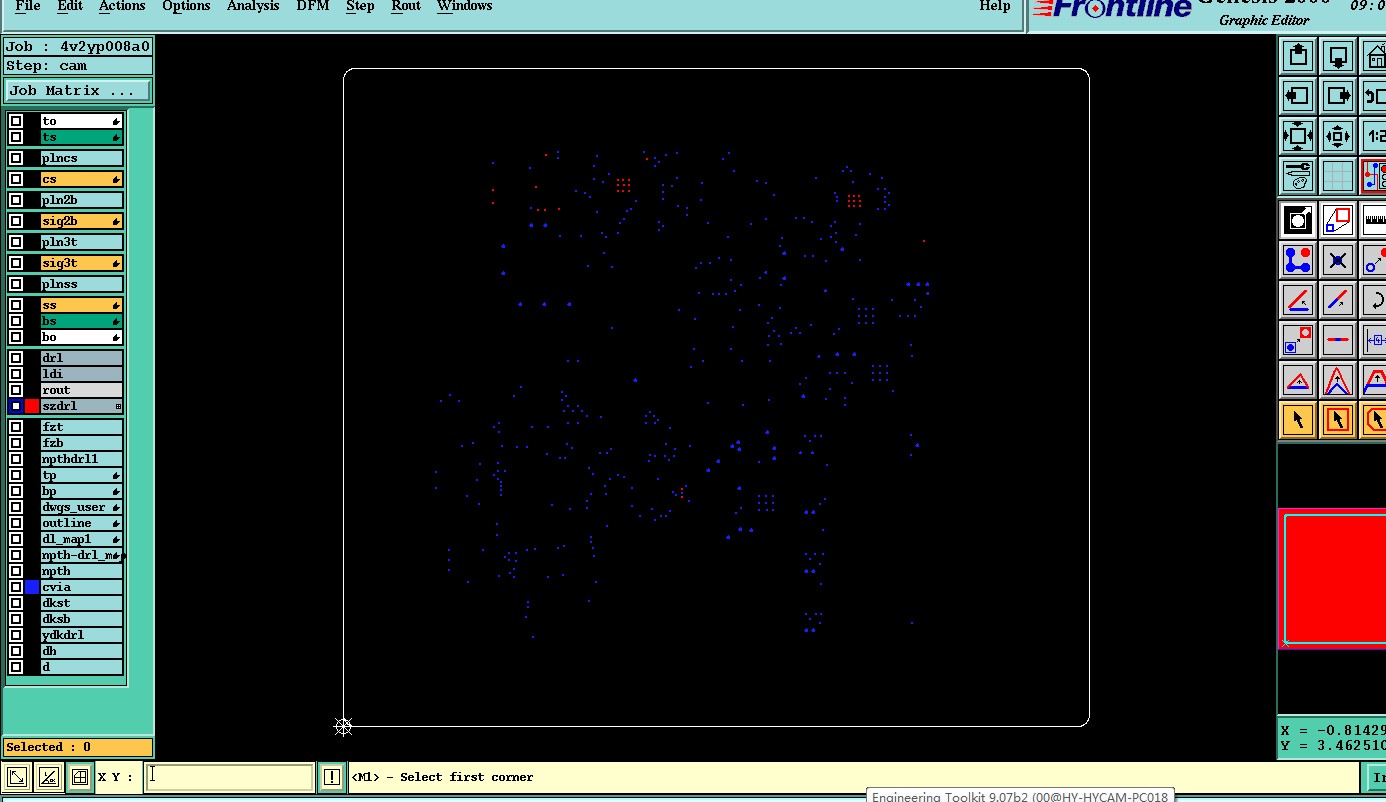Viewport: 1386px width, 802px height.
Task: Toggle the checkbox for layer plnss
Action: pyautogui.click(x=16, y=284)
